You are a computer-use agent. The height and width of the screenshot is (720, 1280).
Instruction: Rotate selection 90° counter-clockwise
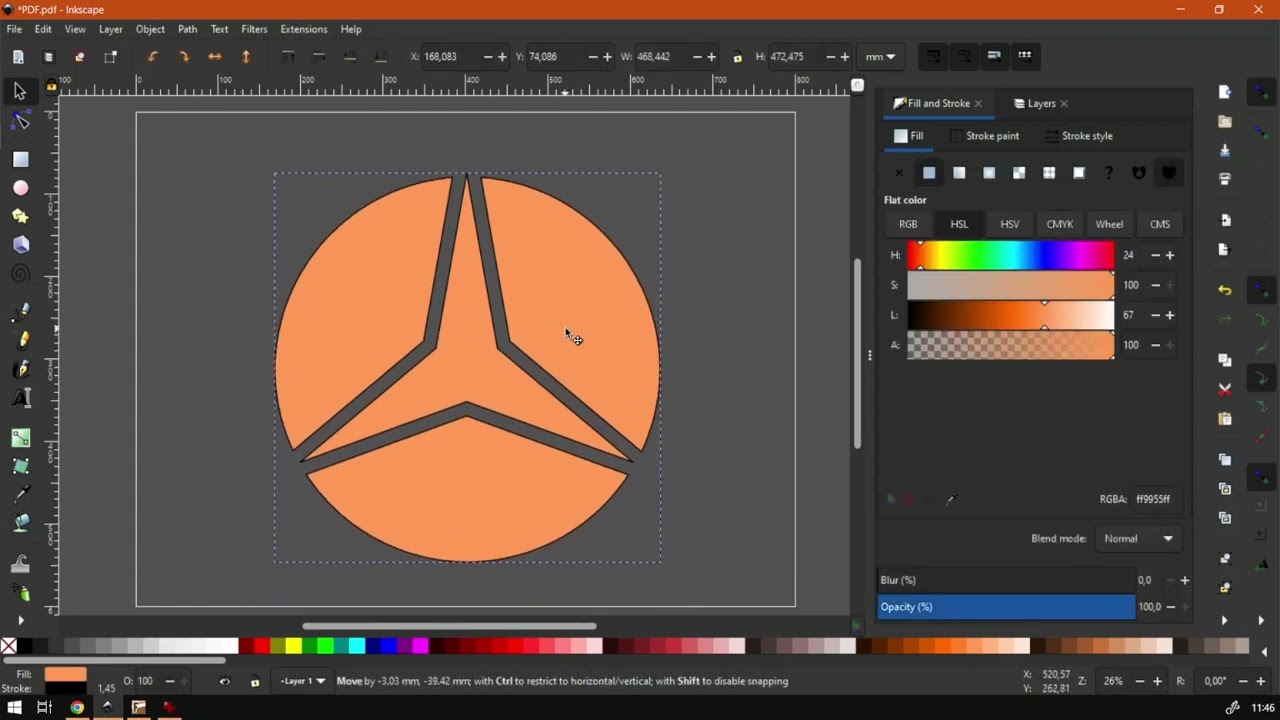coord(153,57)
